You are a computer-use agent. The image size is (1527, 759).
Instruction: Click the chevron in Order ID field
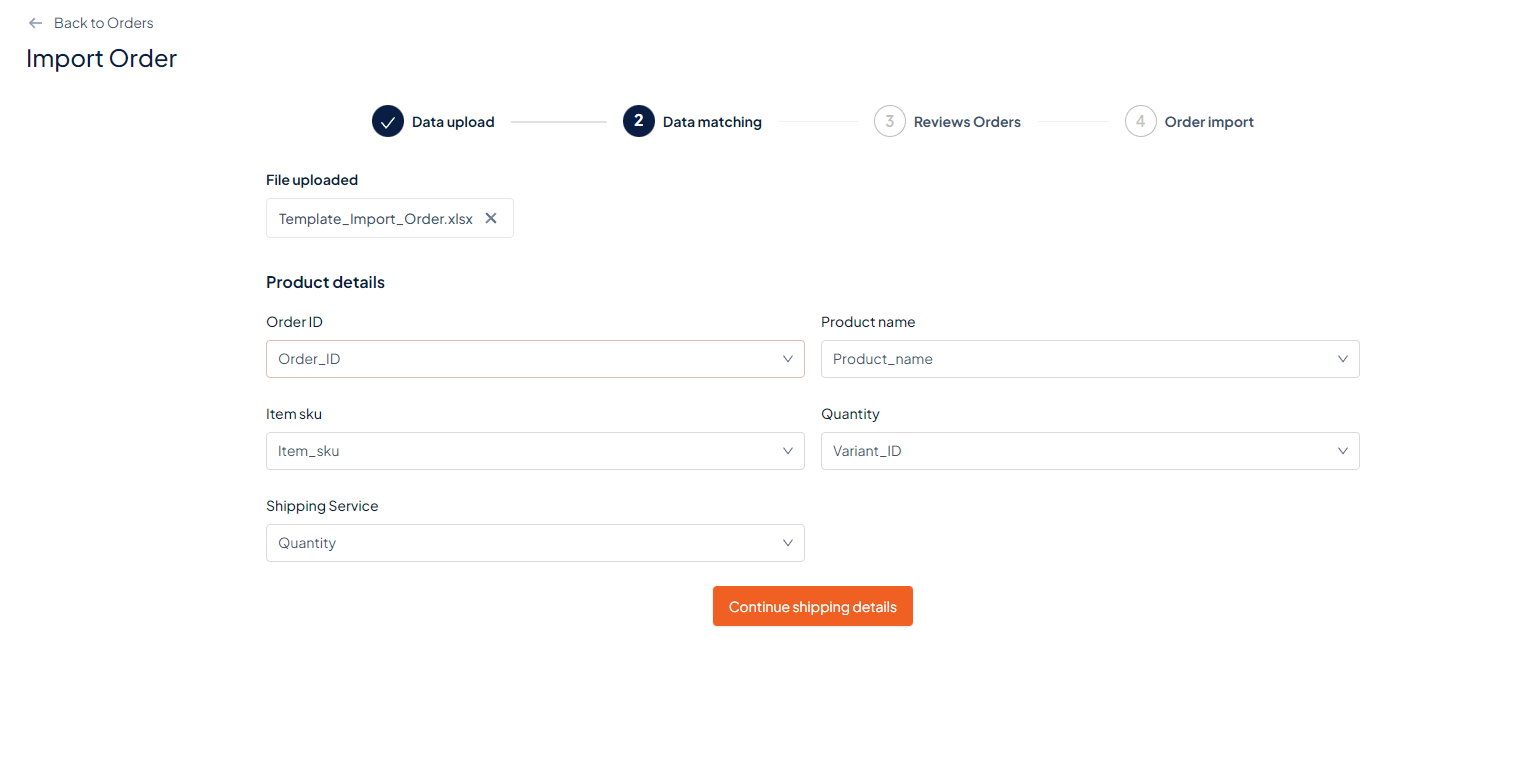click(788, 359)
